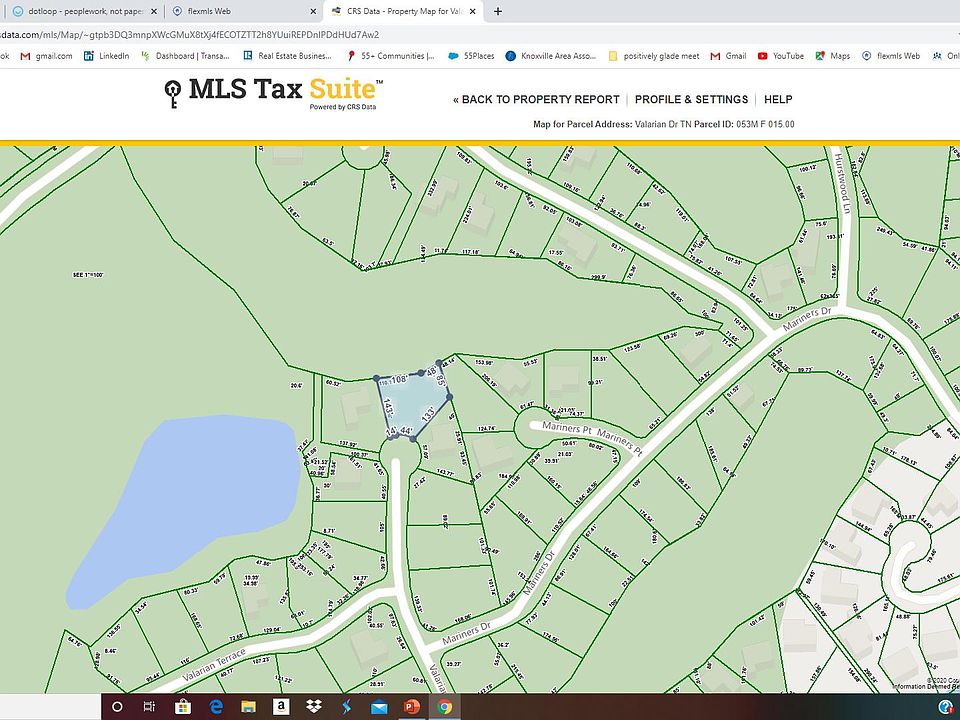Viewport: 960px width, 720px height.
Task: Click the 108' dimension on the highlighted parcel
Action: [399, 379]
